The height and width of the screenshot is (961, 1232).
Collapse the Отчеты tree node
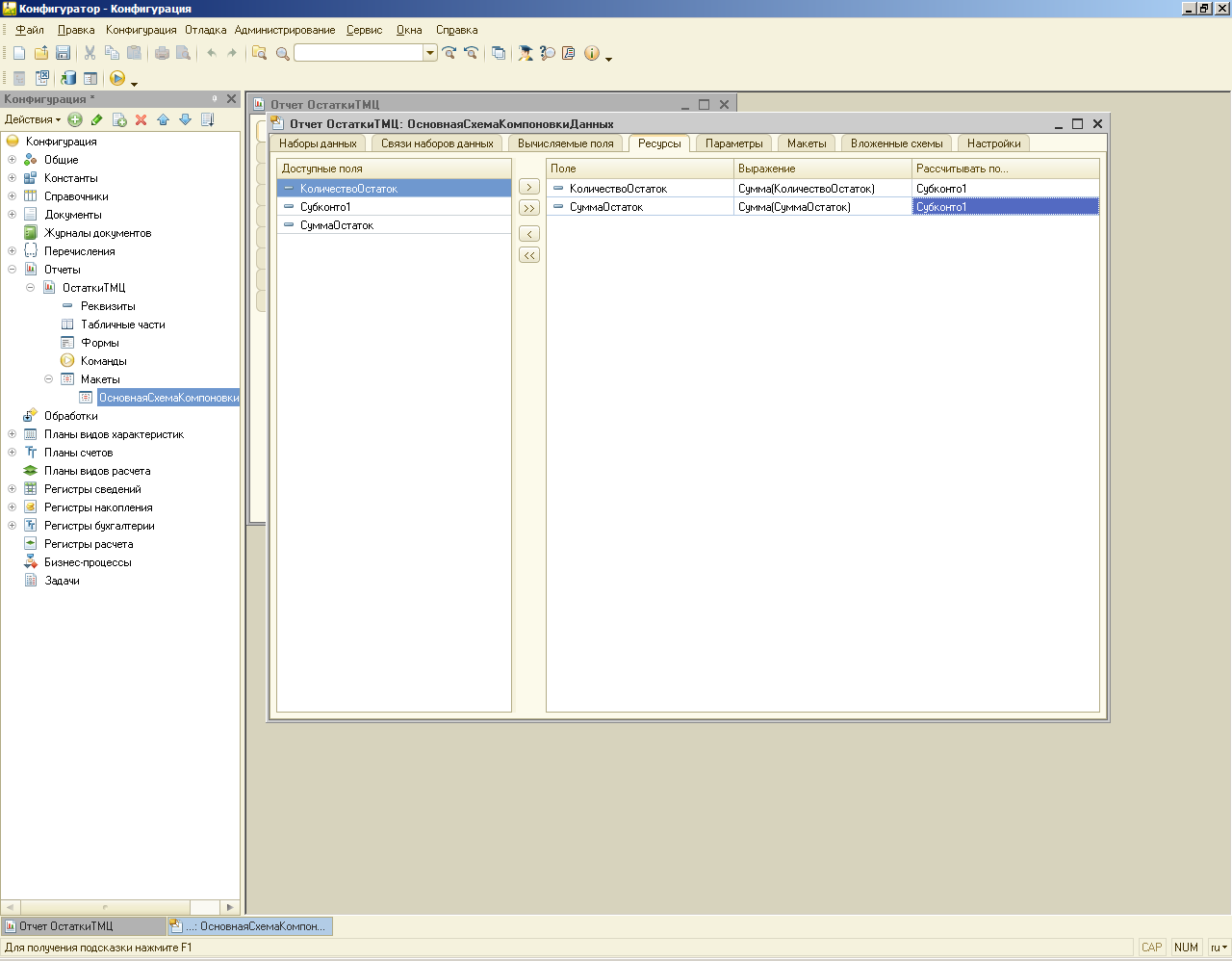tap(12, 270)
